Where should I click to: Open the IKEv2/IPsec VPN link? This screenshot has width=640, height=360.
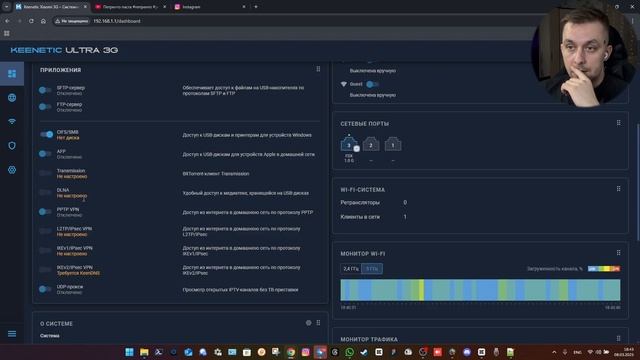tap(74, 267)
